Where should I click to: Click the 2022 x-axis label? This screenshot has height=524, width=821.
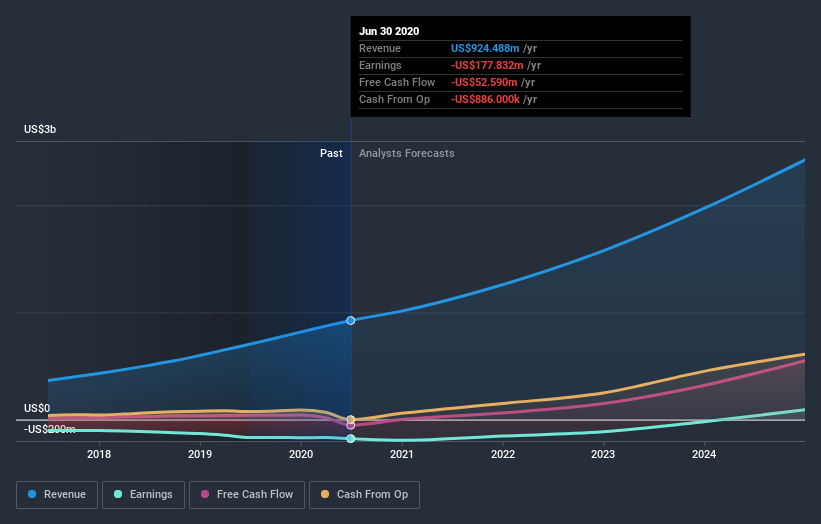click(x=503, y=454)
